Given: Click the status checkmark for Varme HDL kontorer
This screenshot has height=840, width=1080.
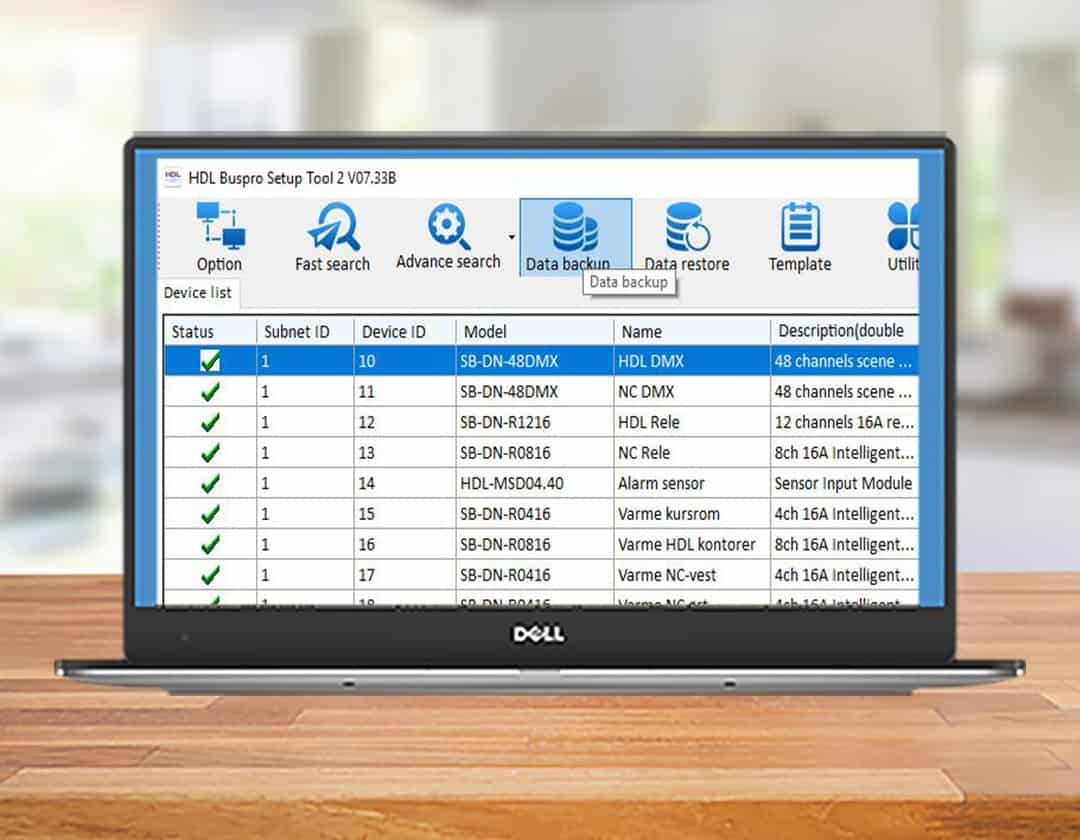Looking at the screenshot, I should 210,545.
